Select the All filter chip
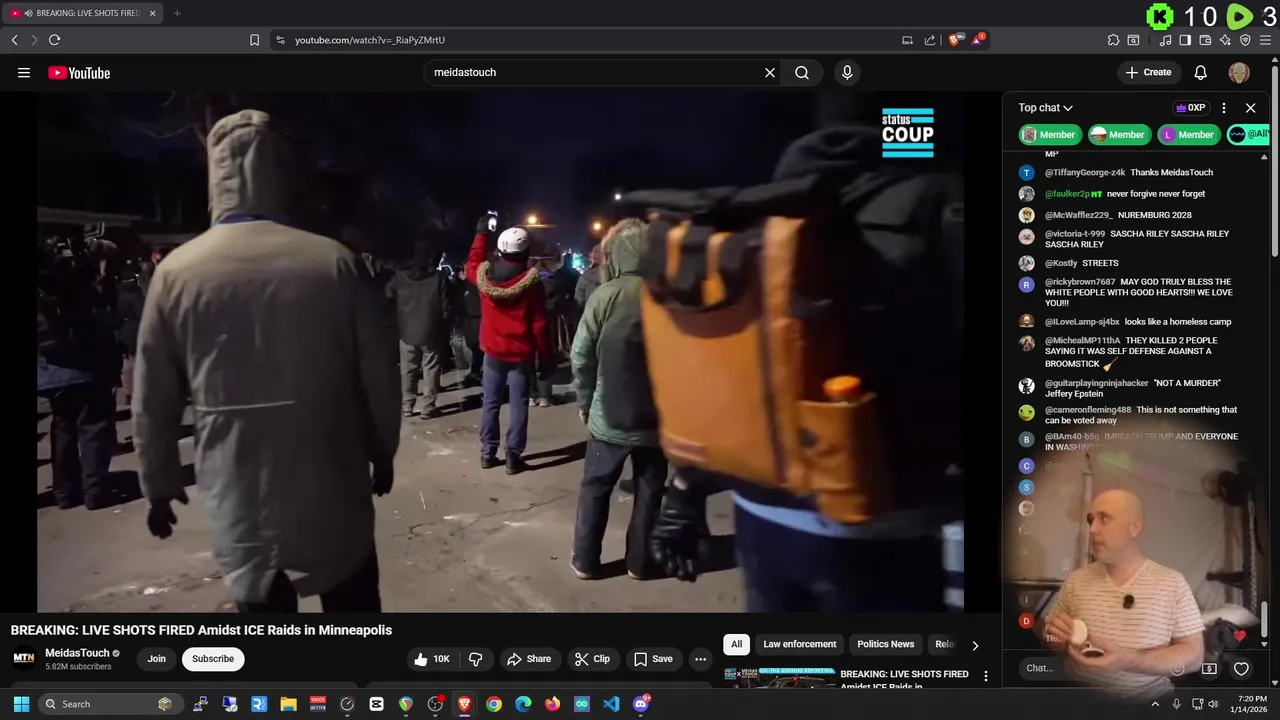Screen dimensions: 1280x720 coord(736,644)
